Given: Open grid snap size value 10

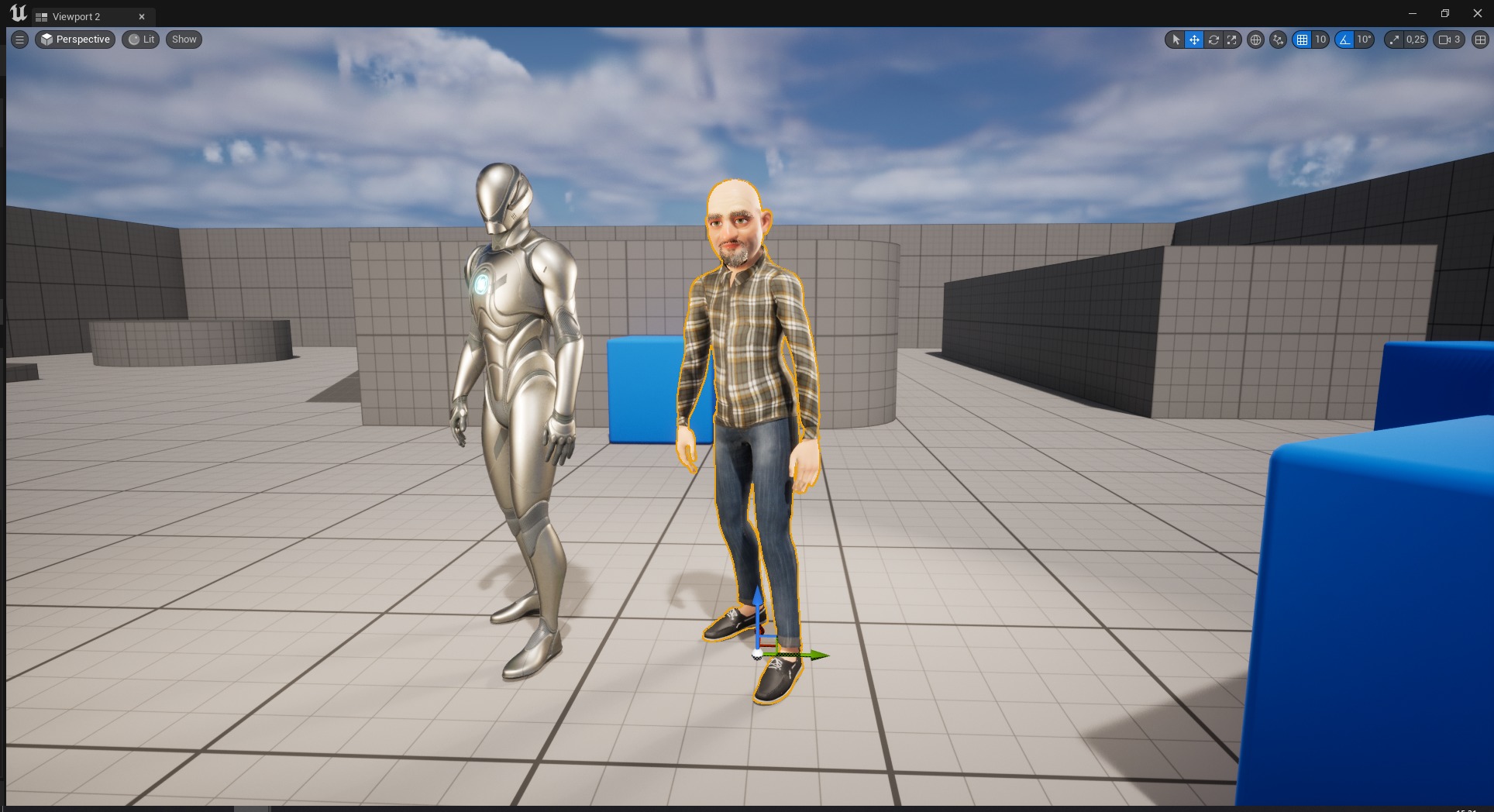Looking at the screenshot, I should 1320,40.
